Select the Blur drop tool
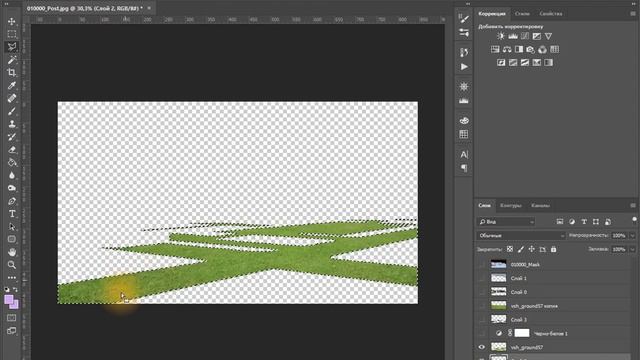 point(11,175)
